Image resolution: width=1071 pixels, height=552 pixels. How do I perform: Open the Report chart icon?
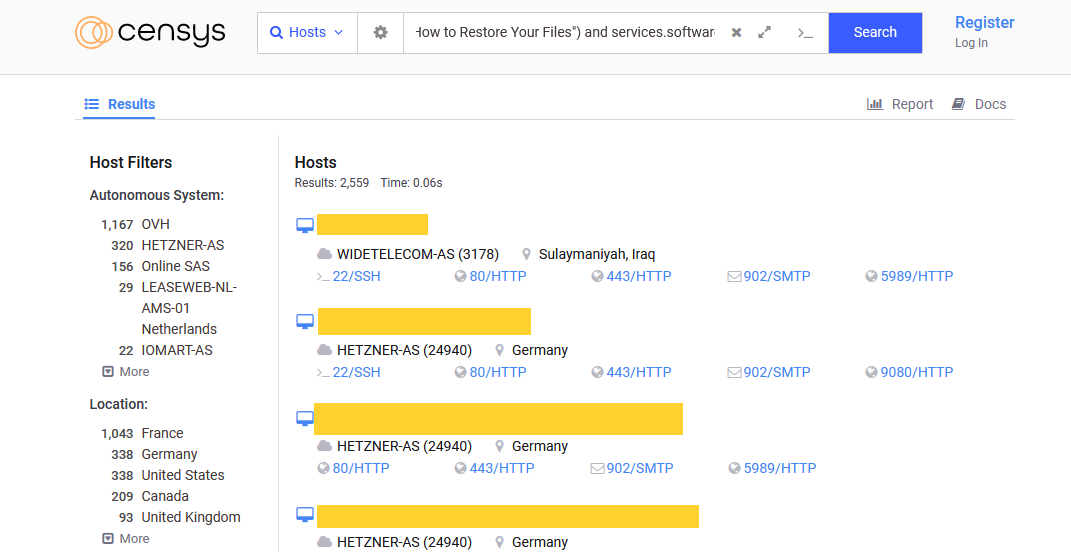(875, 104)
